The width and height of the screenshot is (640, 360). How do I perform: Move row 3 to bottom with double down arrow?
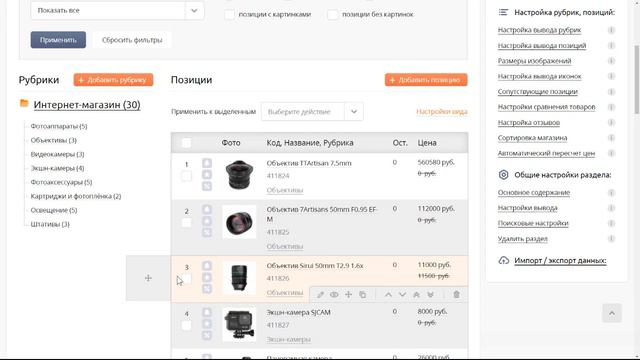[x=430, y=295]
